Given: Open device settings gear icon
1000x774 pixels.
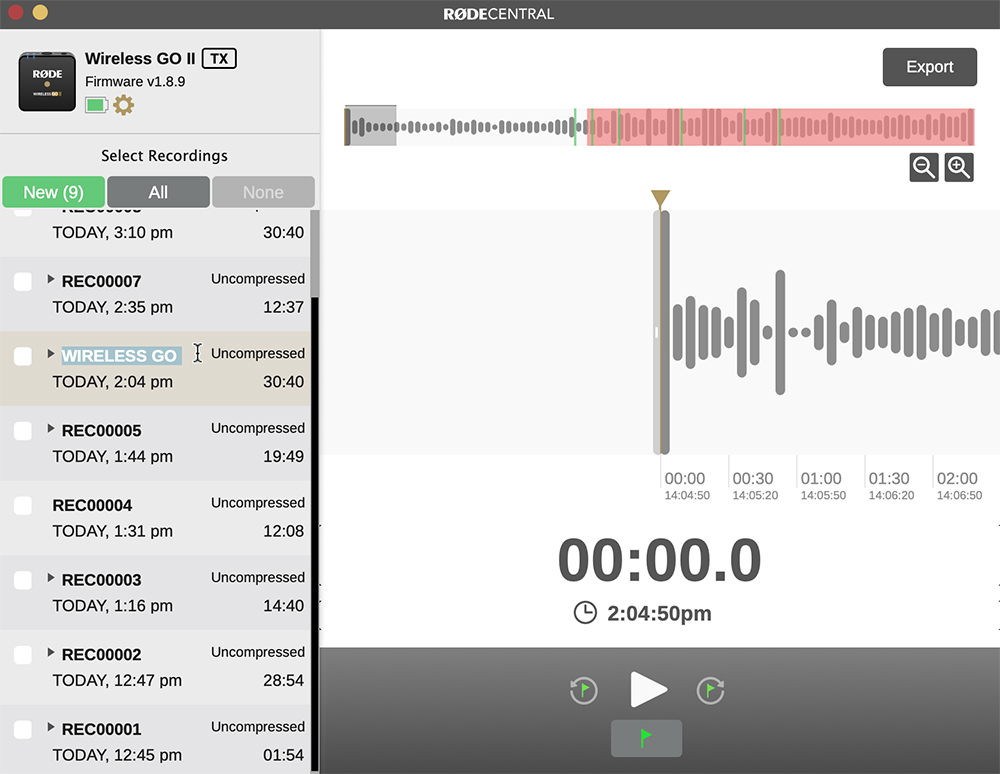Looking at the screenshot, I should coord(123,105).
